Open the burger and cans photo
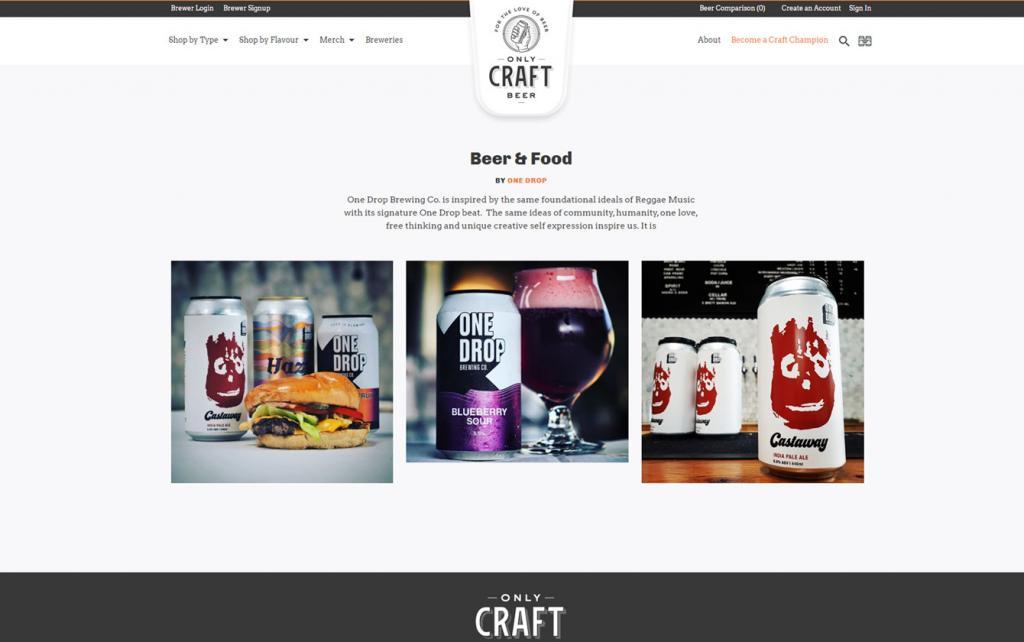 click(x=282, y=372)
